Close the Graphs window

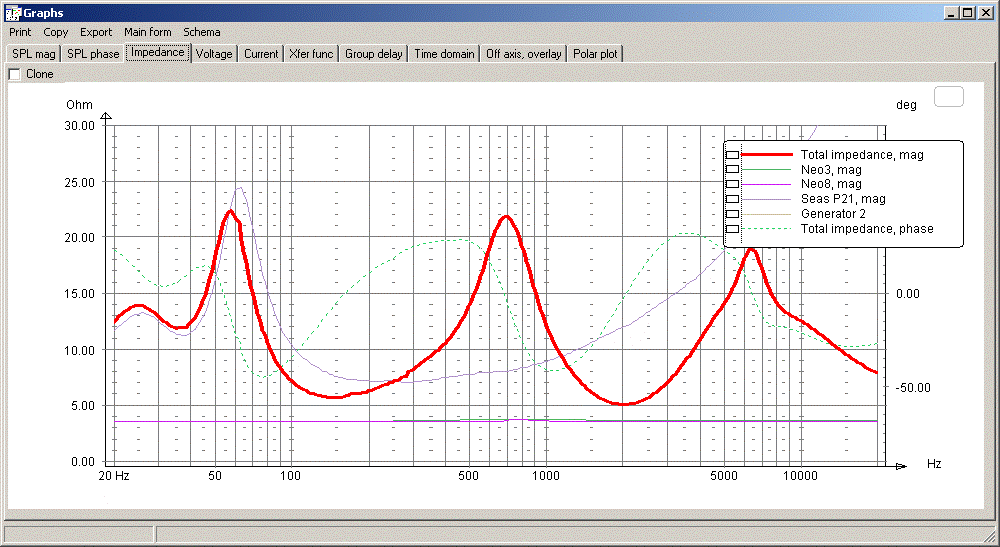[x=985, y=12]
